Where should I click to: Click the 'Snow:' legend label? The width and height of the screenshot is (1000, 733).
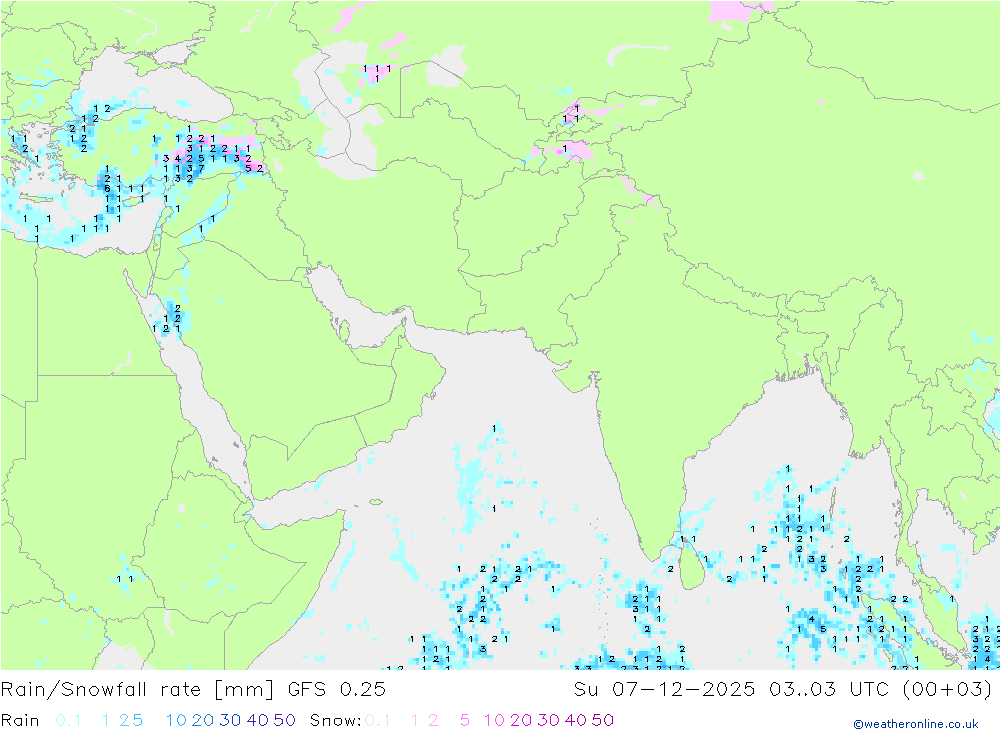(x=336, y=720)
